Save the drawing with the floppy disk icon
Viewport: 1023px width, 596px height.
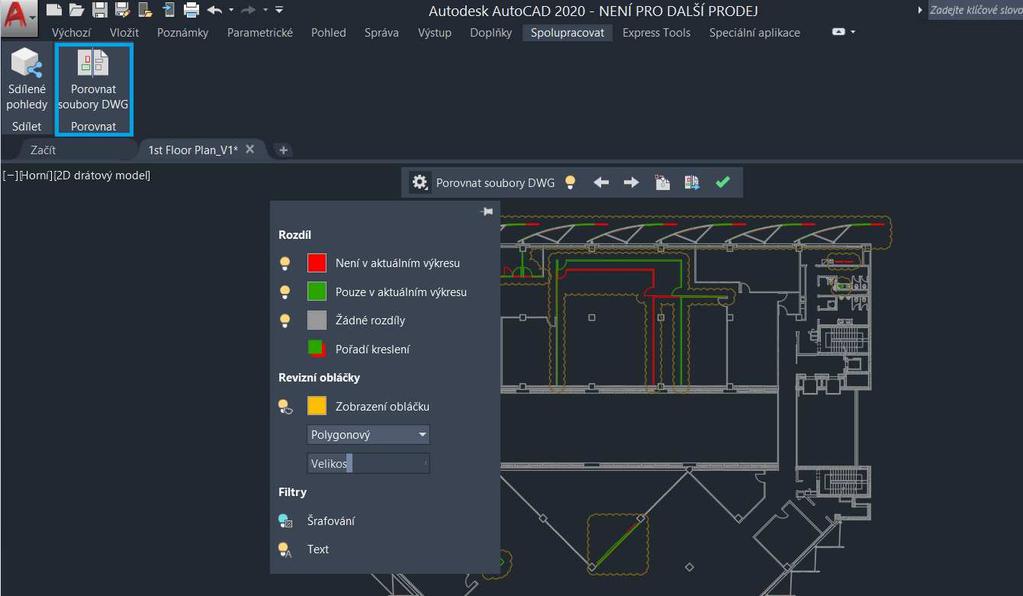[99, 10]
